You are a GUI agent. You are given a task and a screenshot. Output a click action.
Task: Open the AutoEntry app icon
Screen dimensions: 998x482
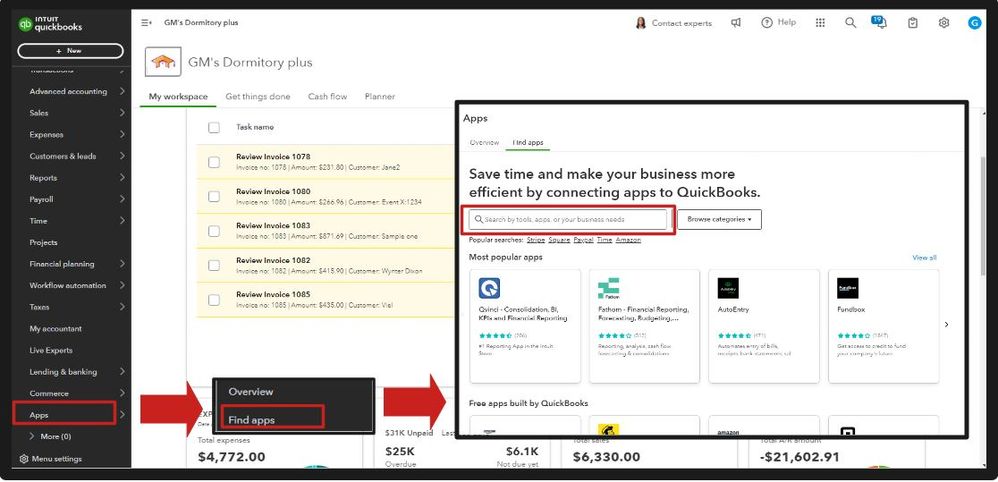click(728, 288)
